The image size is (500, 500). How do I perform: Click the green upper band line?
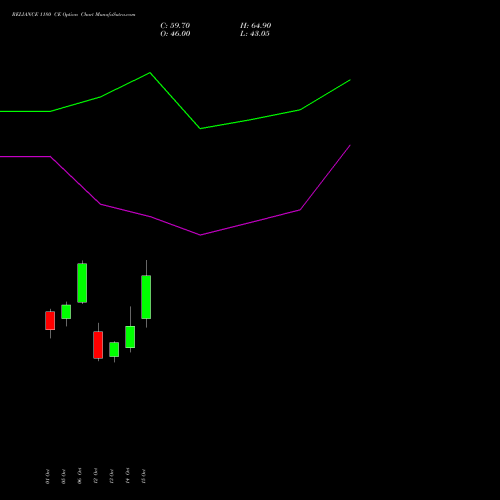[175, 100]
